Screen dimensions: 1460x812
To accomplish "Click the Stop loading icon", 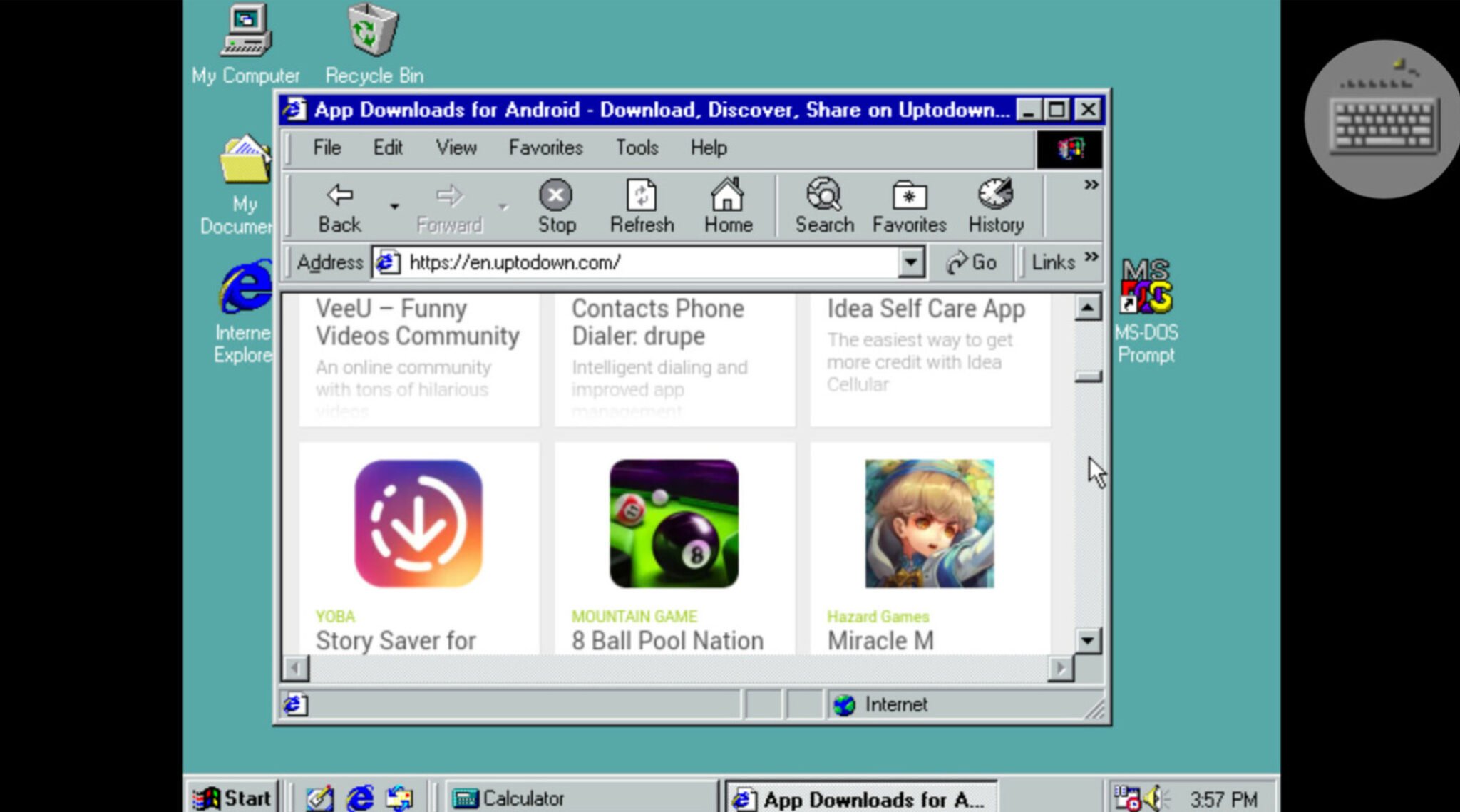I will (x=556, y=196).
